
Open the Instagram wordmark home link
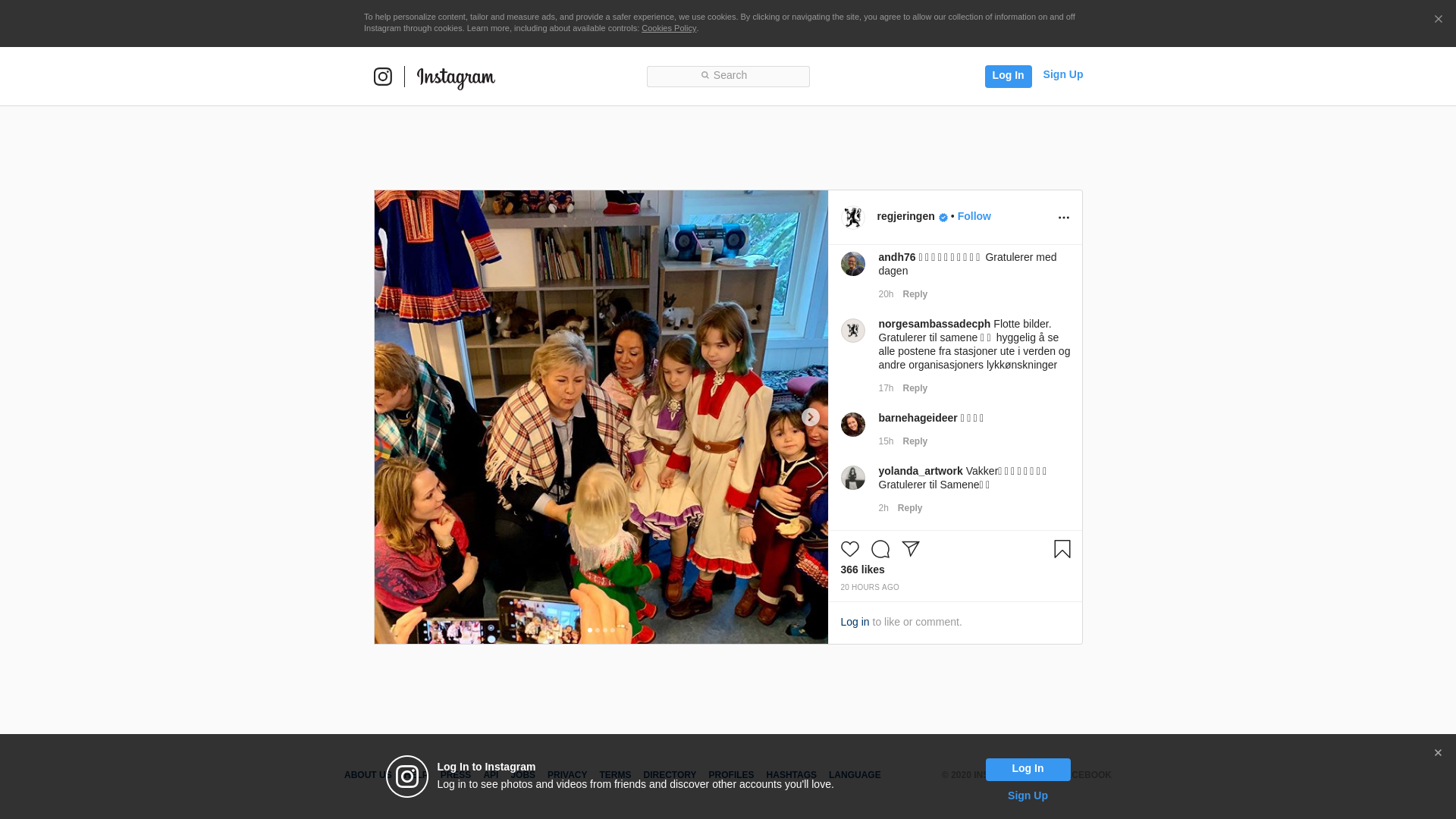coord(456,78)
